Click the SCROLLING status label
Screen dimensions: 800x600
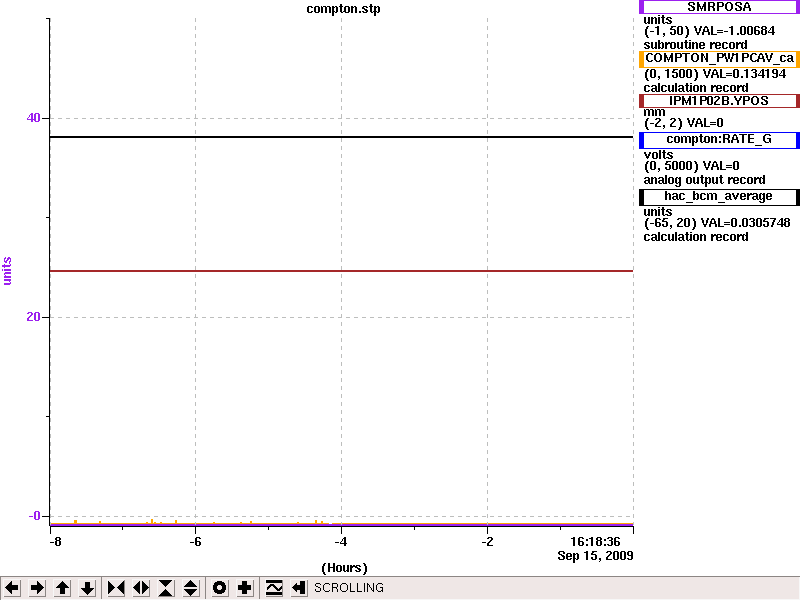coord(349,588)
